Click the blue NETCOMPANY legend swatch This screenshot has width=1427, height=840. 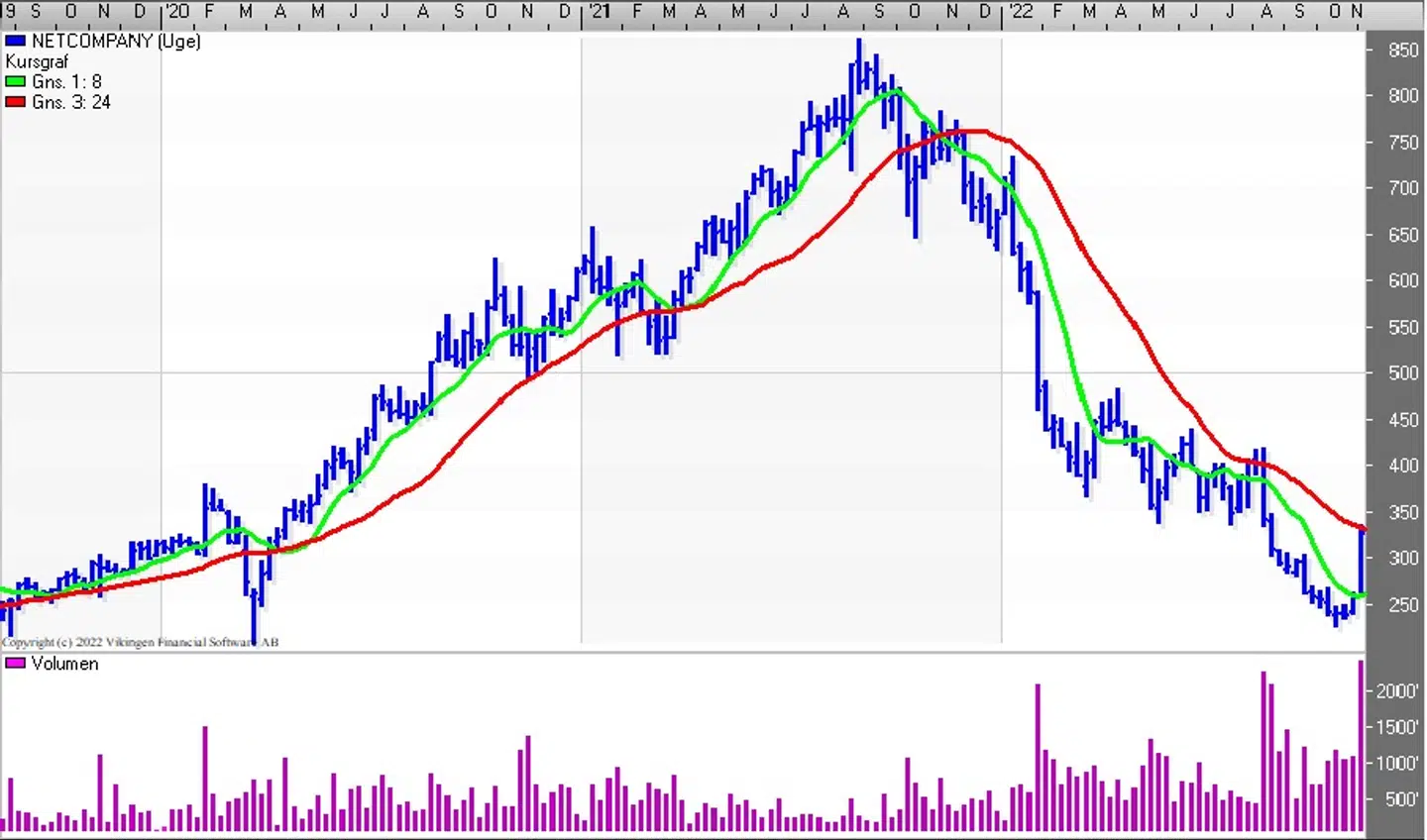coord(15,42)
